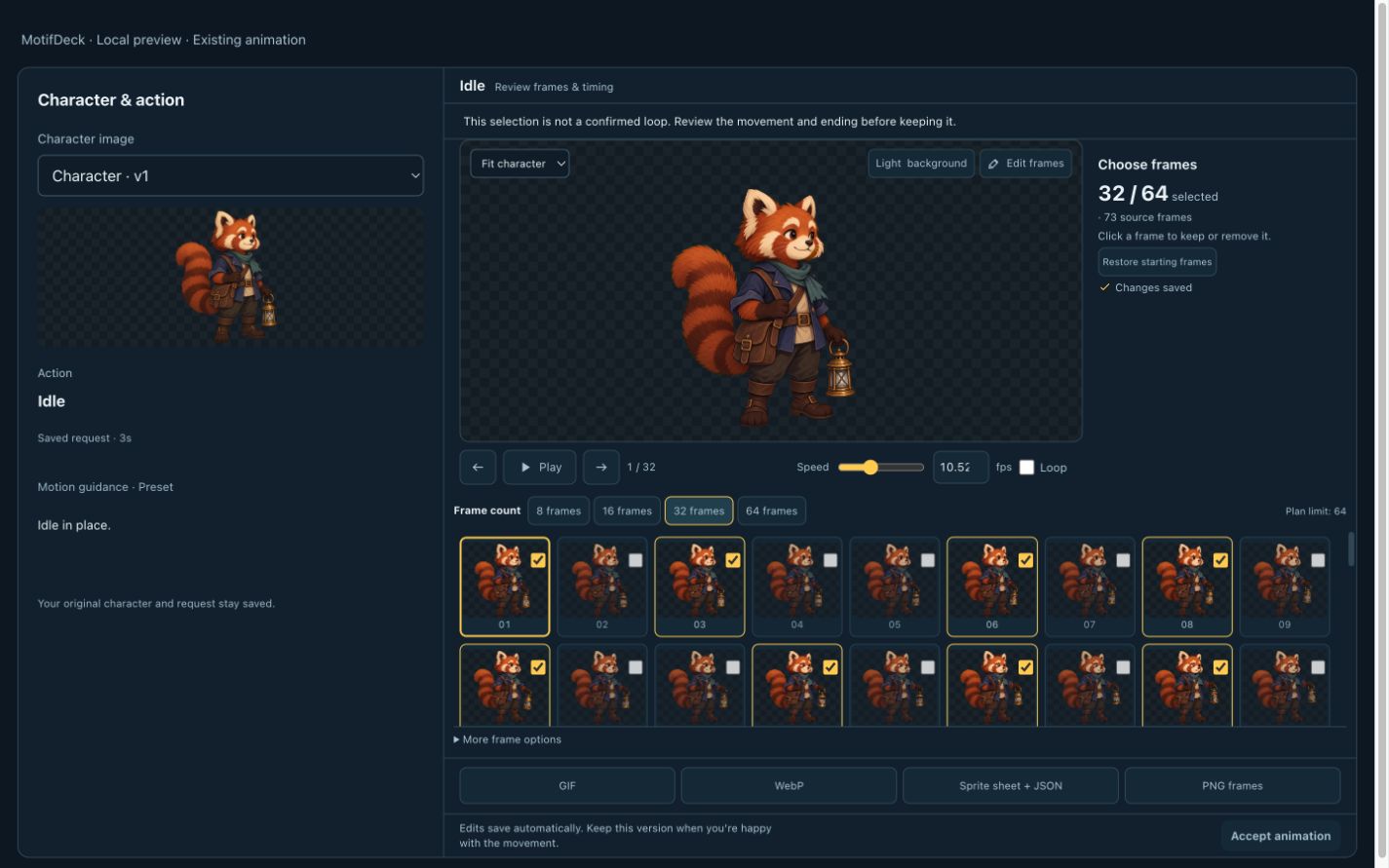Screen dimensions: 1389x868
Task: Select the 8 frames count
Action: pos(559,511)
